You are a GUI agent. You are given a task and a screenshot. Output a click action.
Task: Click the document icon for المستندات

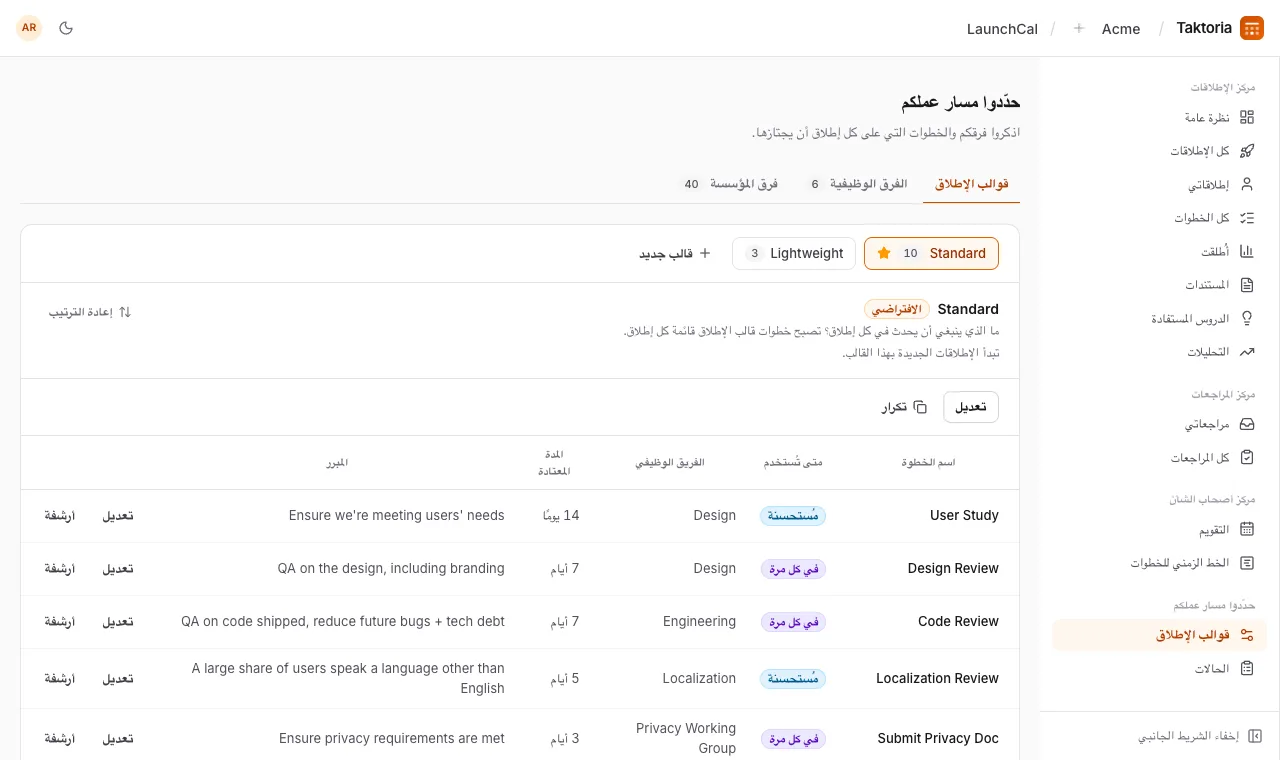[x=1246, y=285]
